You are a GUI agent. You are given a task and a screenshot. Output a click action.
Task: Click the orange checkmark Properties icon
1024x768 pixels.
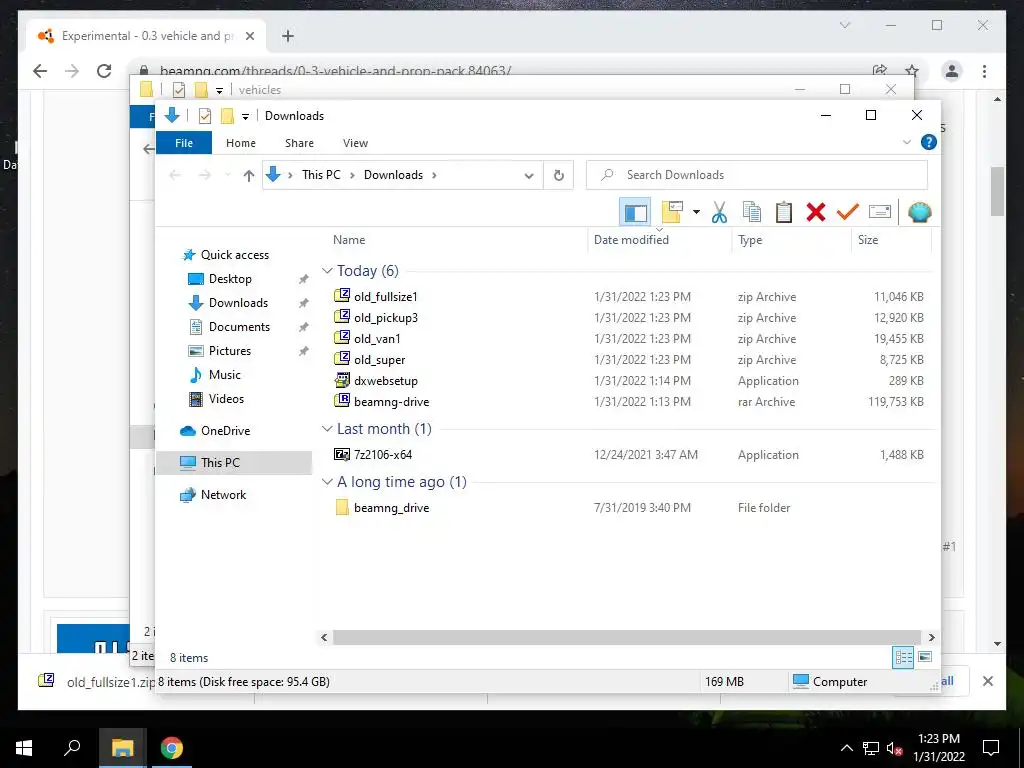(x=848, y=212)
